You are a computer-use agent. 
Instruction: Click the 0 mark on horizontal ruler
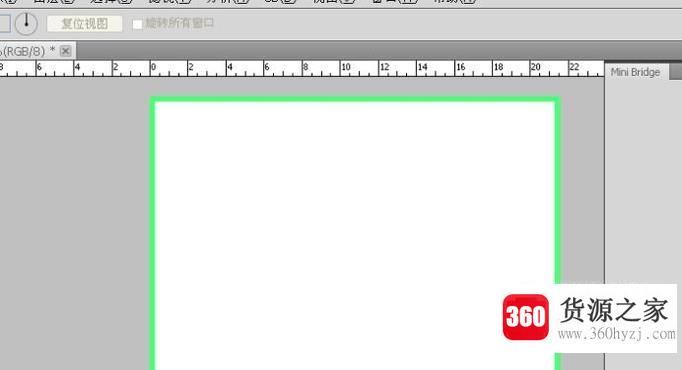[153, 67]
